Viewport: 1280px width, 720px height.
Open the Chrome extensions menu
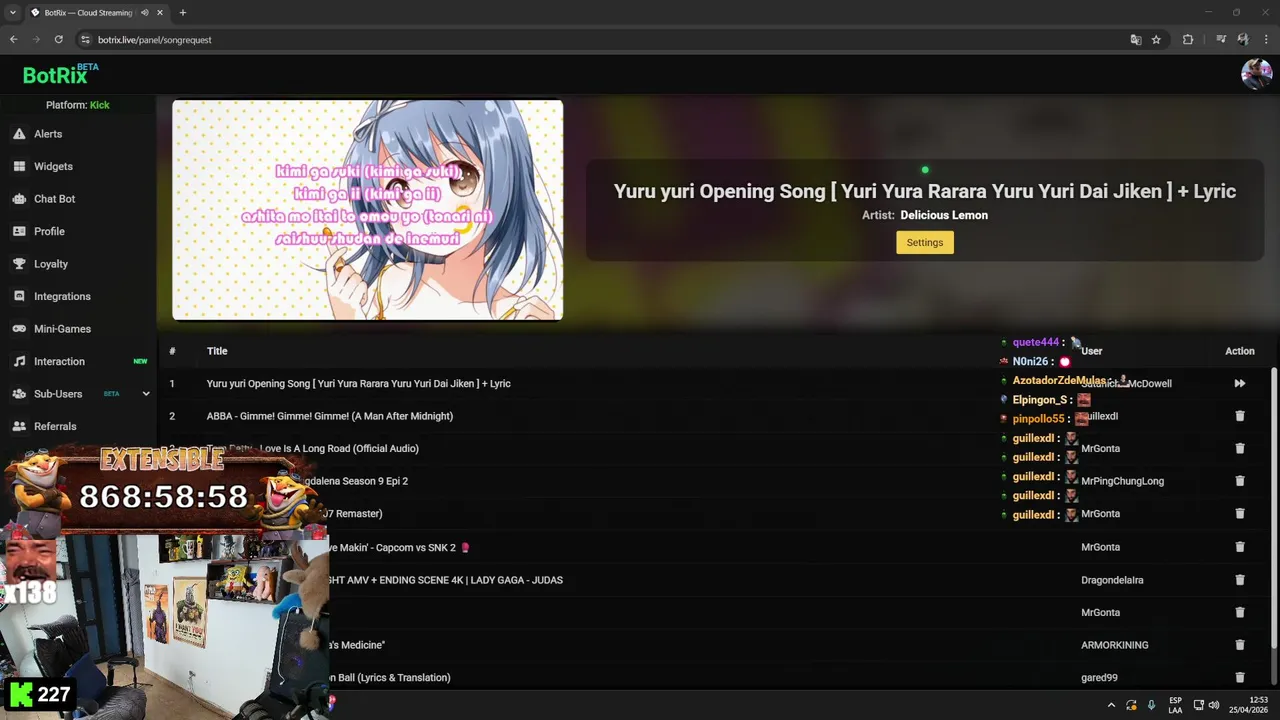click(x=1188, y=40)
